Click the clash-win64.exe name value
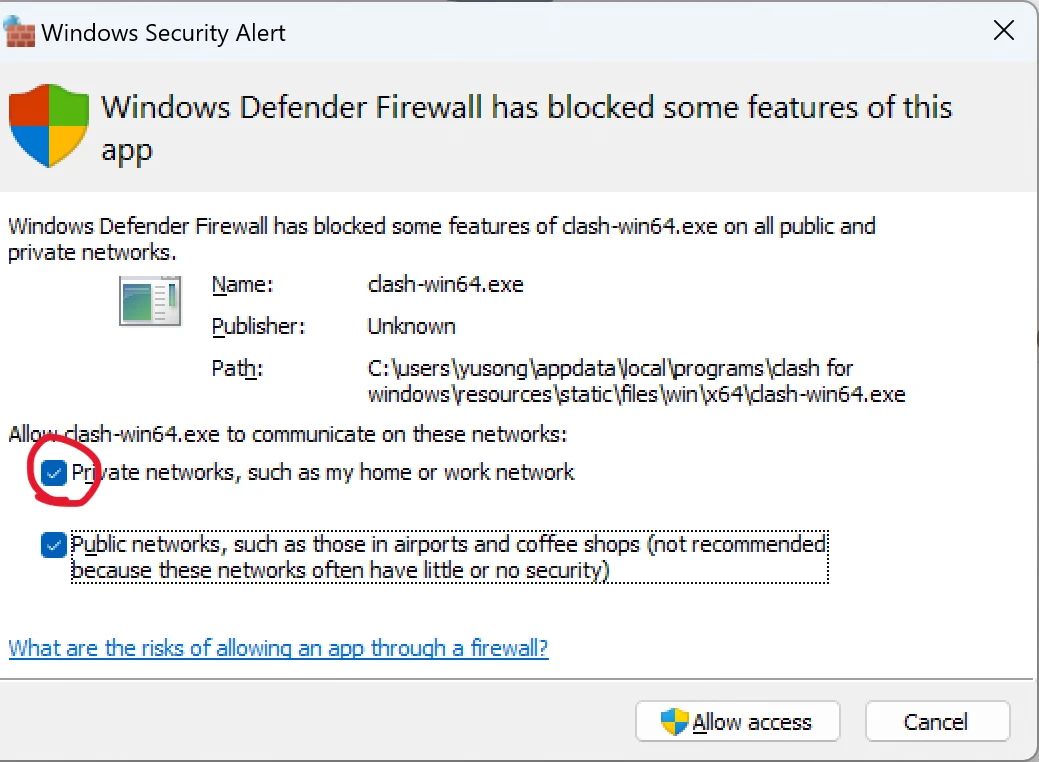The height and width of the screenshot is (762, 1039). [445, 285]
